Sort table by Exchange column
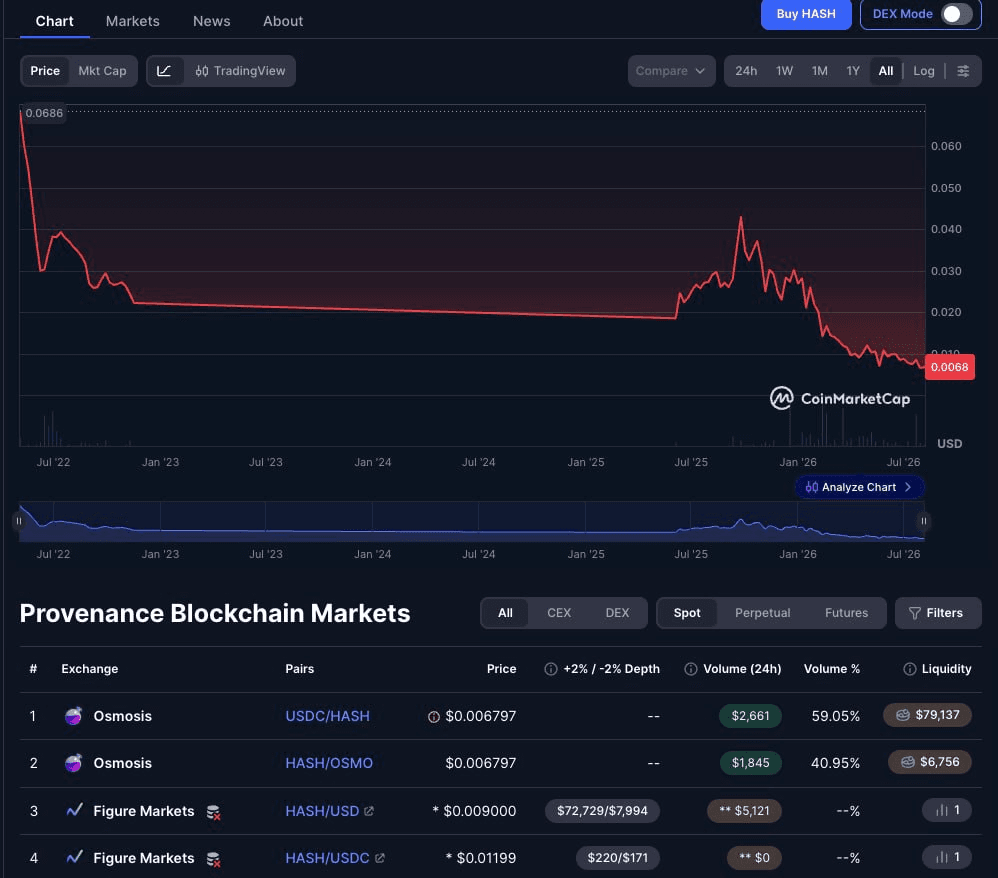 [x=90, y=669]
